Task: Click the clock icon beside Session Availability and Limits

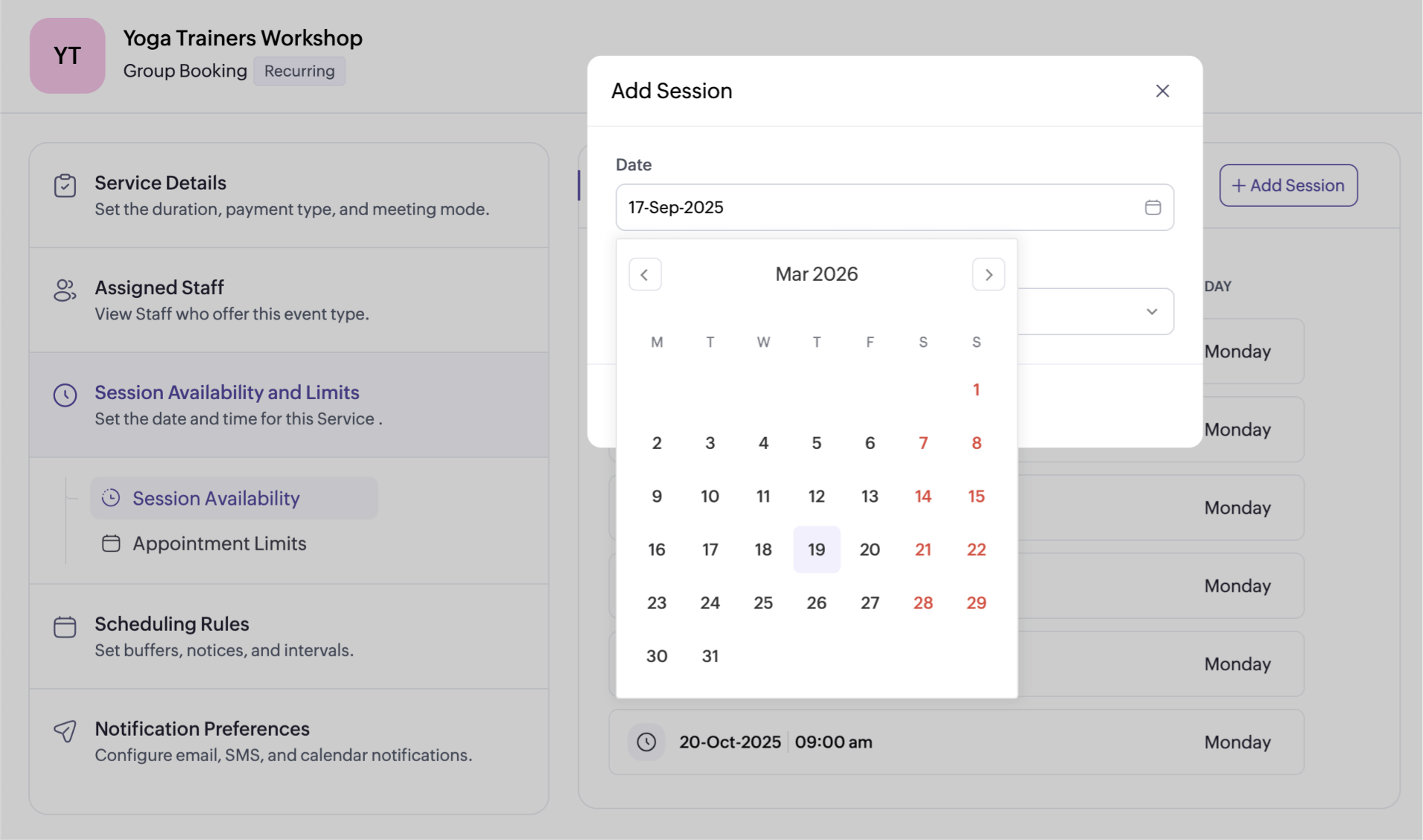Action: pyautogui.click(x=66, y=395)
